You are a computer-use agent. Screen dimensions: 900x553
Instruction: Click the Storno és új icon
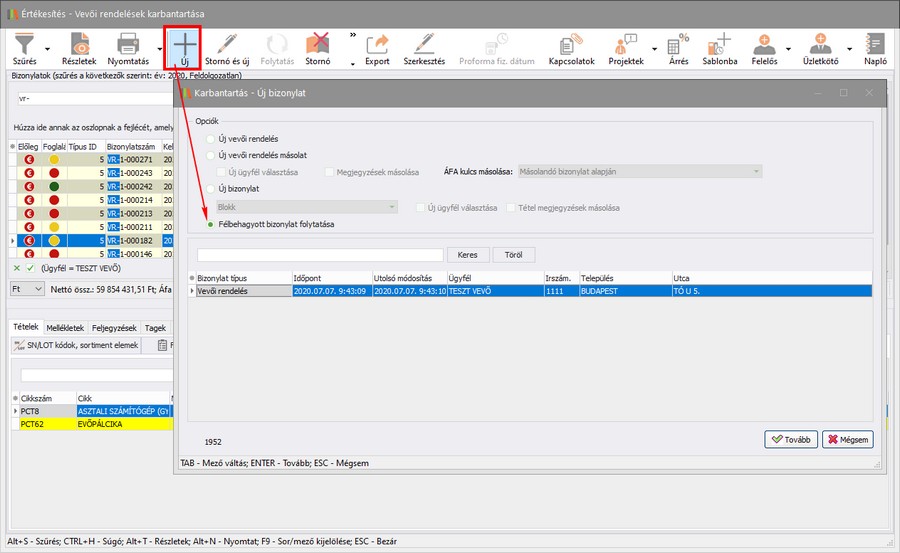[x=228, y=43]
